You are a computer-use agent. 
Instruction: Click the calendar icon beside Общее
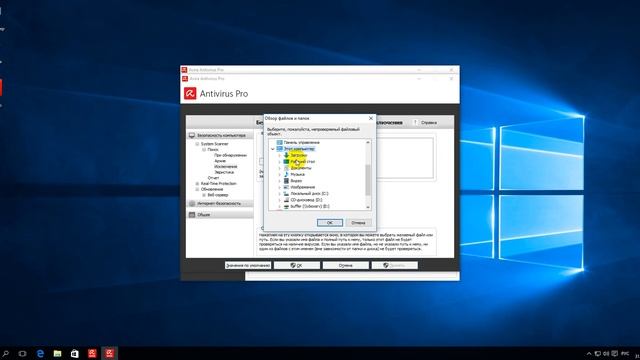tap(192, 215)
